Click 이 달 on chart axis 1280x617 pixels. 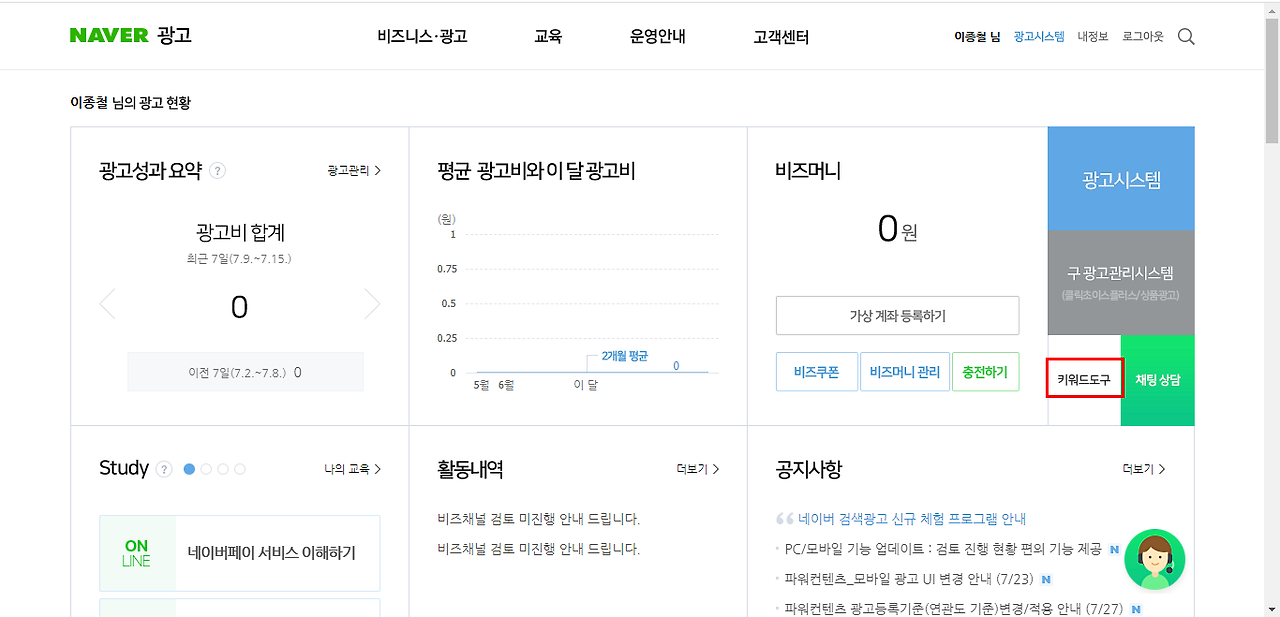[585, 385]
